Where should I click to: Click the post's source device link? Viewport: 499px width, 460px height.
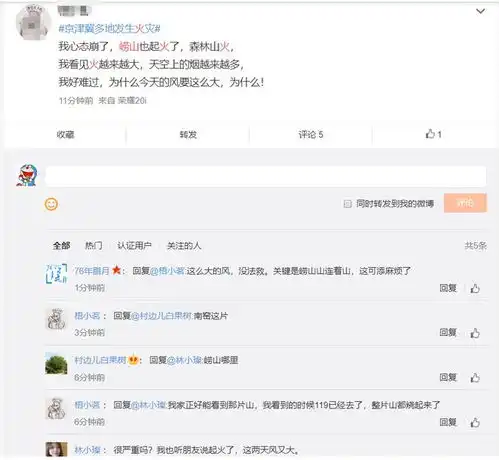click(132, 101)
